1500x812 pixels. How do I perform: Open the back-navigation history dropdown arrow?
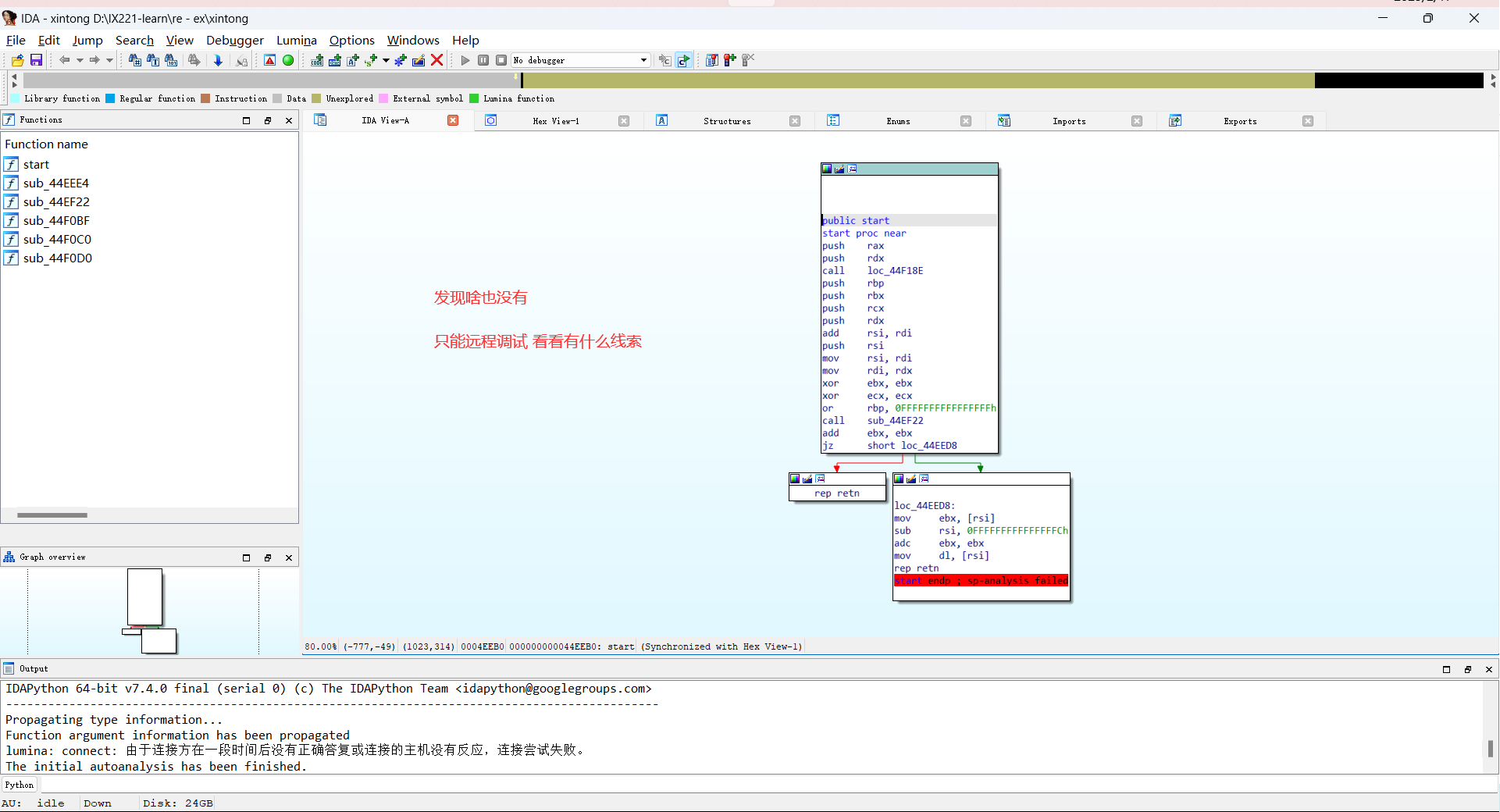click(x=80, y=60)
